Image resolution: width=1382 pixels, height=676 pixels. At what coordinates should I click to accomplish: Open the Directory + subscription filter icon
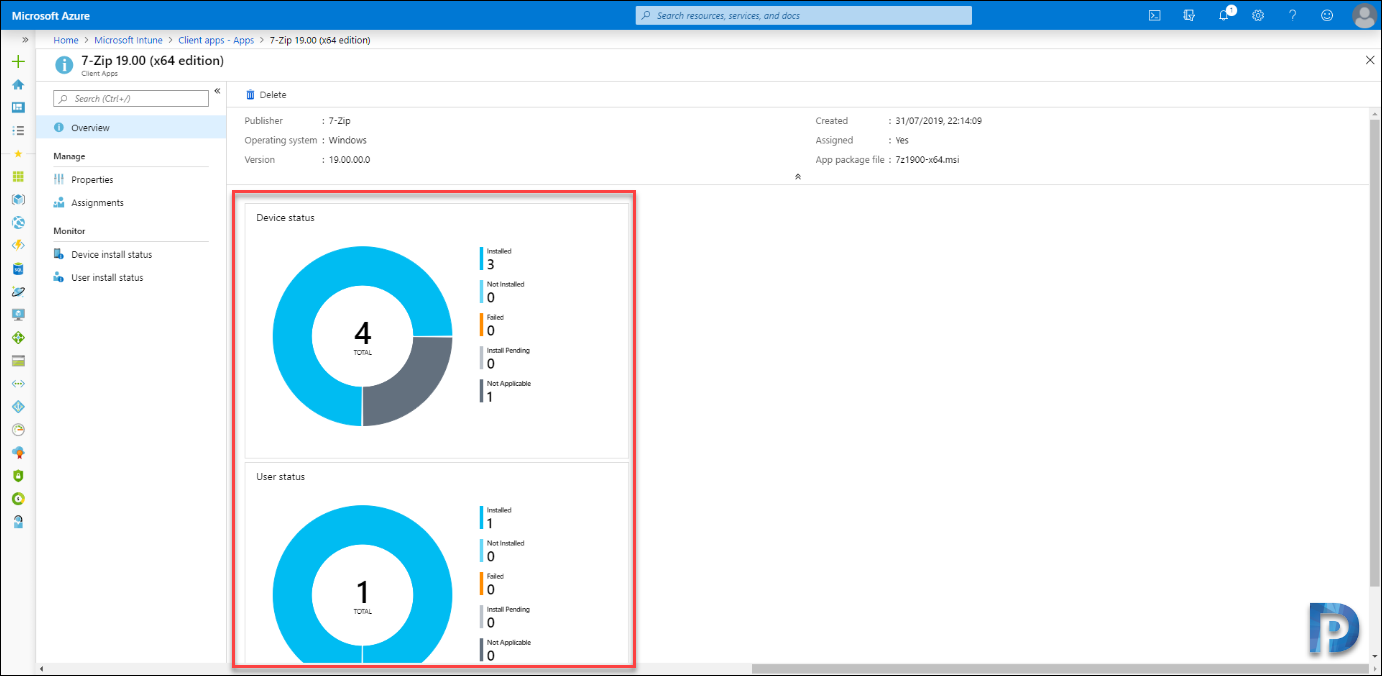pos(1189,15)
